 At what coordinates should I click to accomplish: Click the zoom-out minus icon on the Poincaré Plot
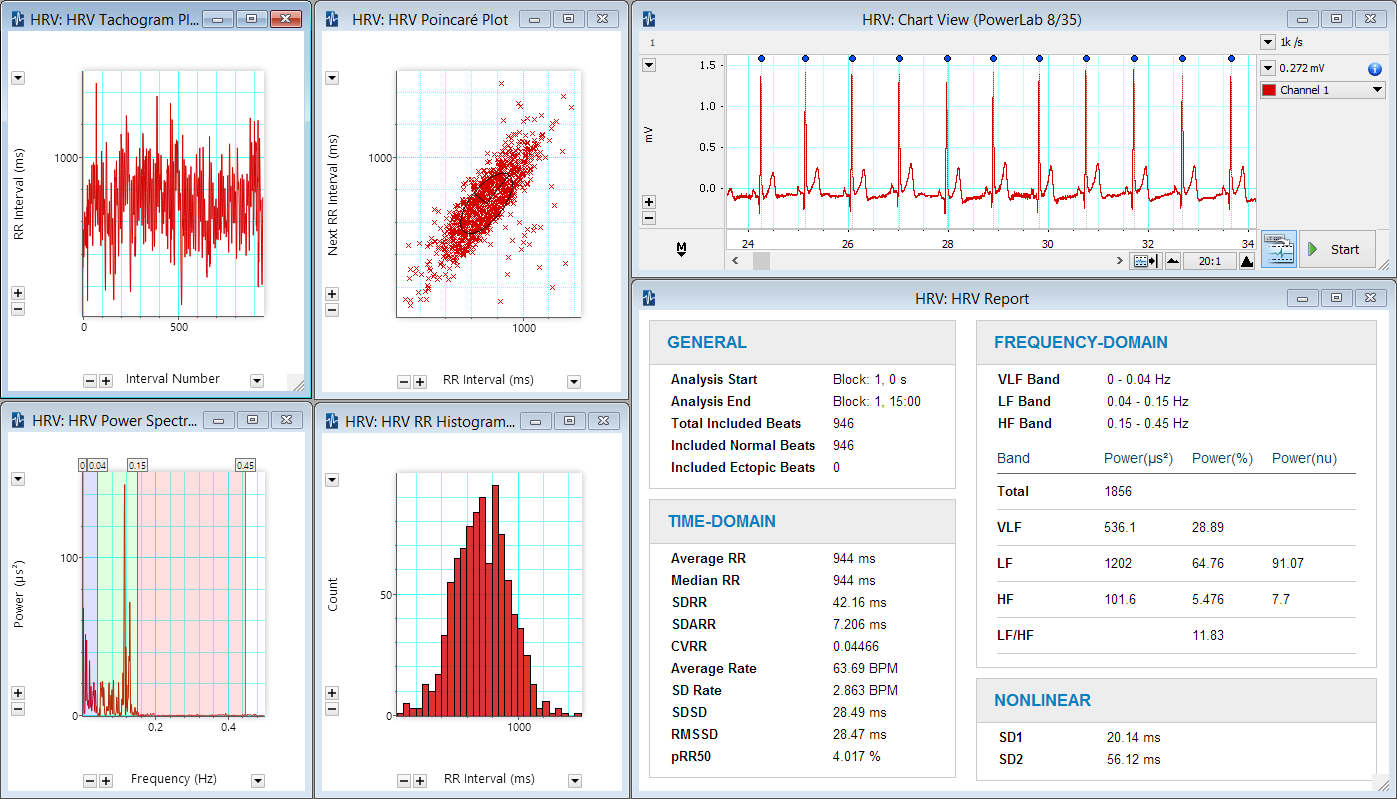tap(332, 310)
